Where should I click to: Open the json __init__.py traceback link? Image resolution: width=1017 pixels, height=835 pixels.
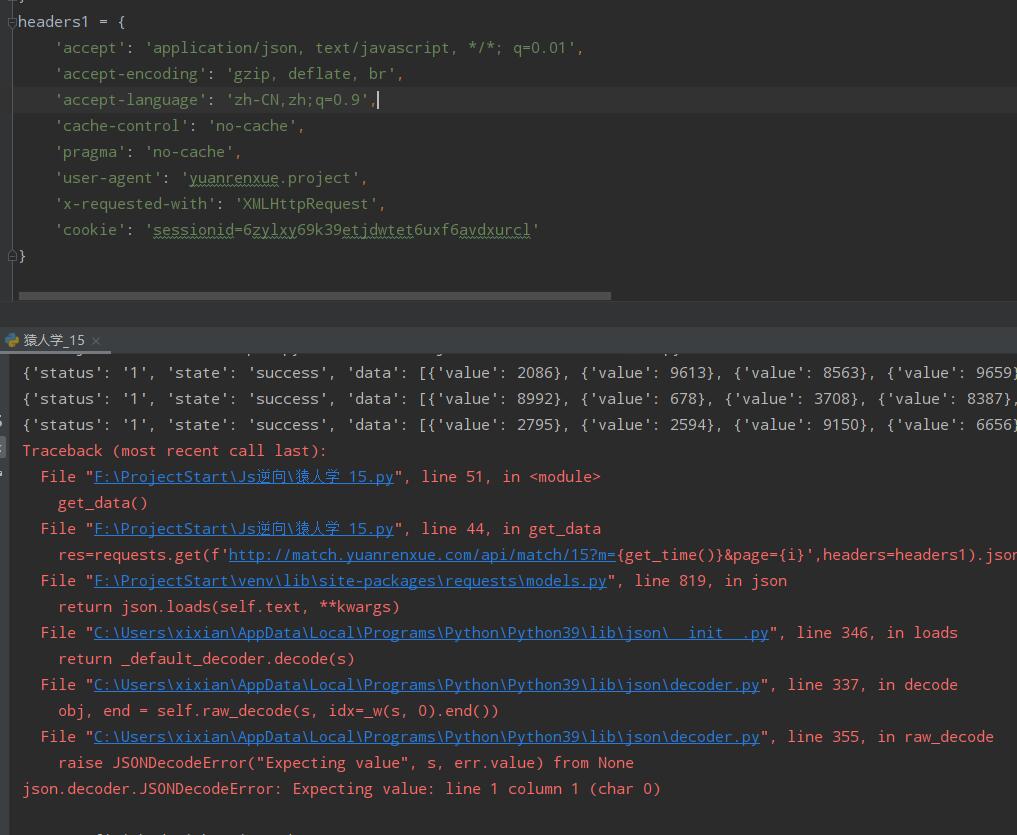(430, 633)
